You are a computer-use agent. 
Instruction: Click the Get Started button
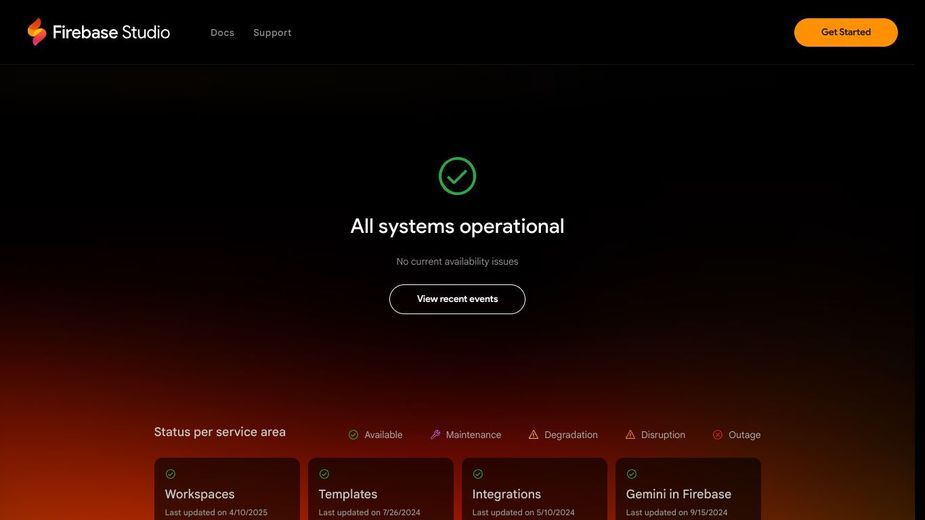846,32
